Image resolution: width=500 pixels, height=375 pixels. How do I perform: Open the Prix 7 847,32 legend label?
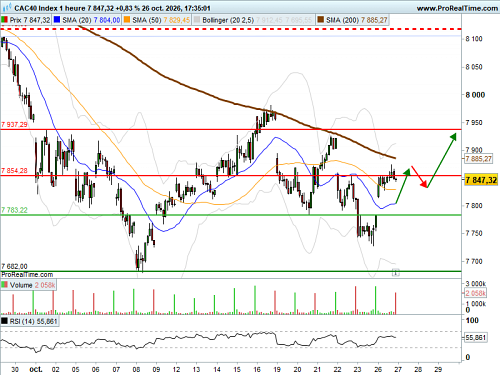pyautogui.click(x=30, y=20)
